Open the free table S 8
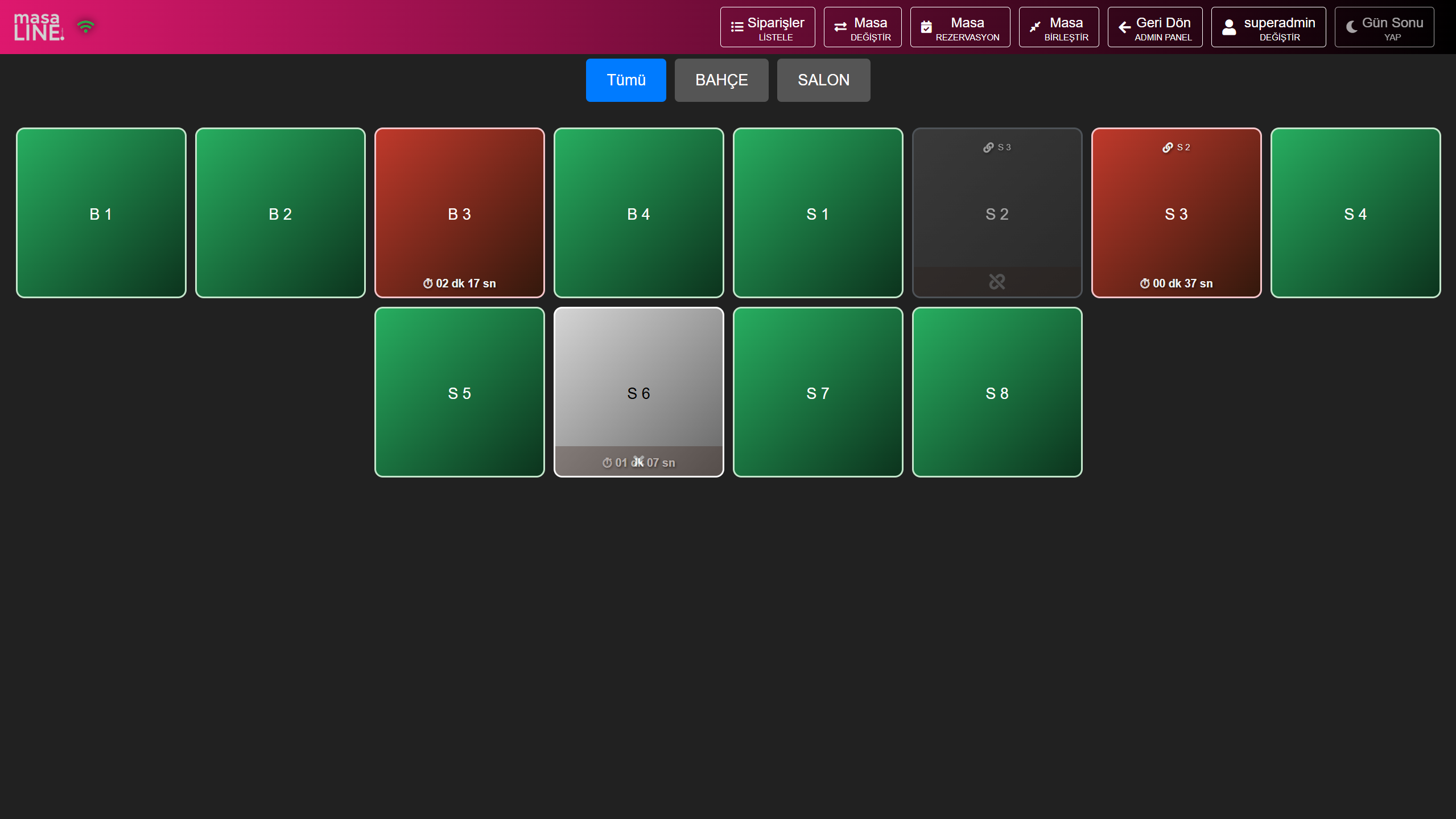This screenshot has height=819, width=1456. pos(997,393)
